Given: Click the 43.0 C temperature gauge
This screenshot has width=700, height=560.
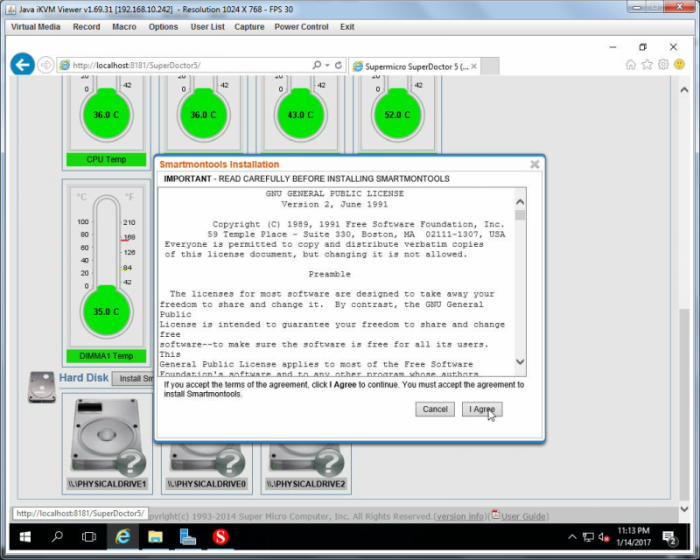Looking at the screenshot, I should click(300, 115).
